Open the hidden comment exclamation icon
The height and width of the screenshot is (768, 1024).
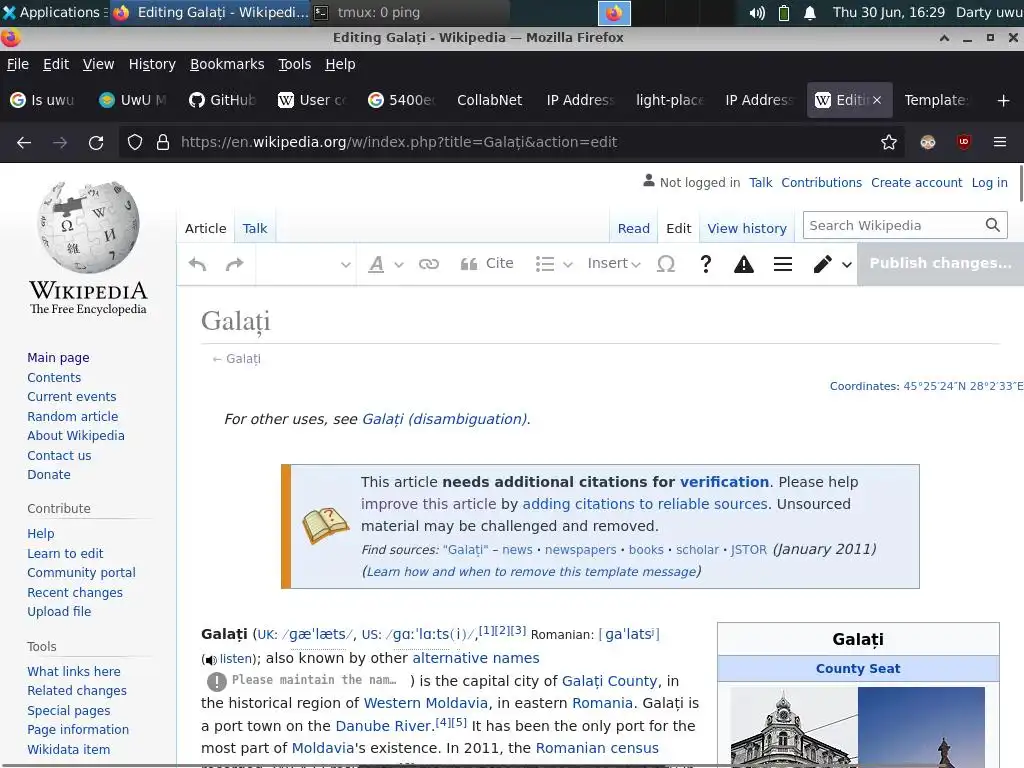(217, 682)
